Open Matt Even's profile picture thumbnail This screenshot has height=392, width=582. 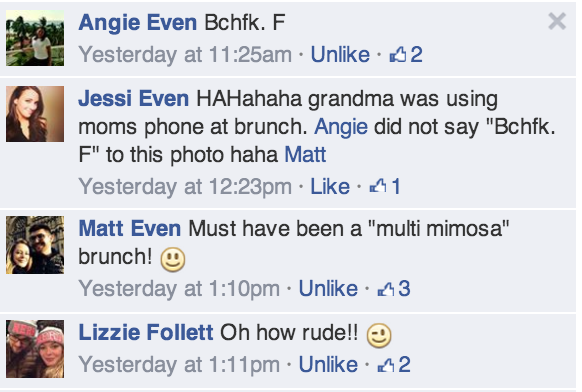pyautogui.click(x=35, y=245)
